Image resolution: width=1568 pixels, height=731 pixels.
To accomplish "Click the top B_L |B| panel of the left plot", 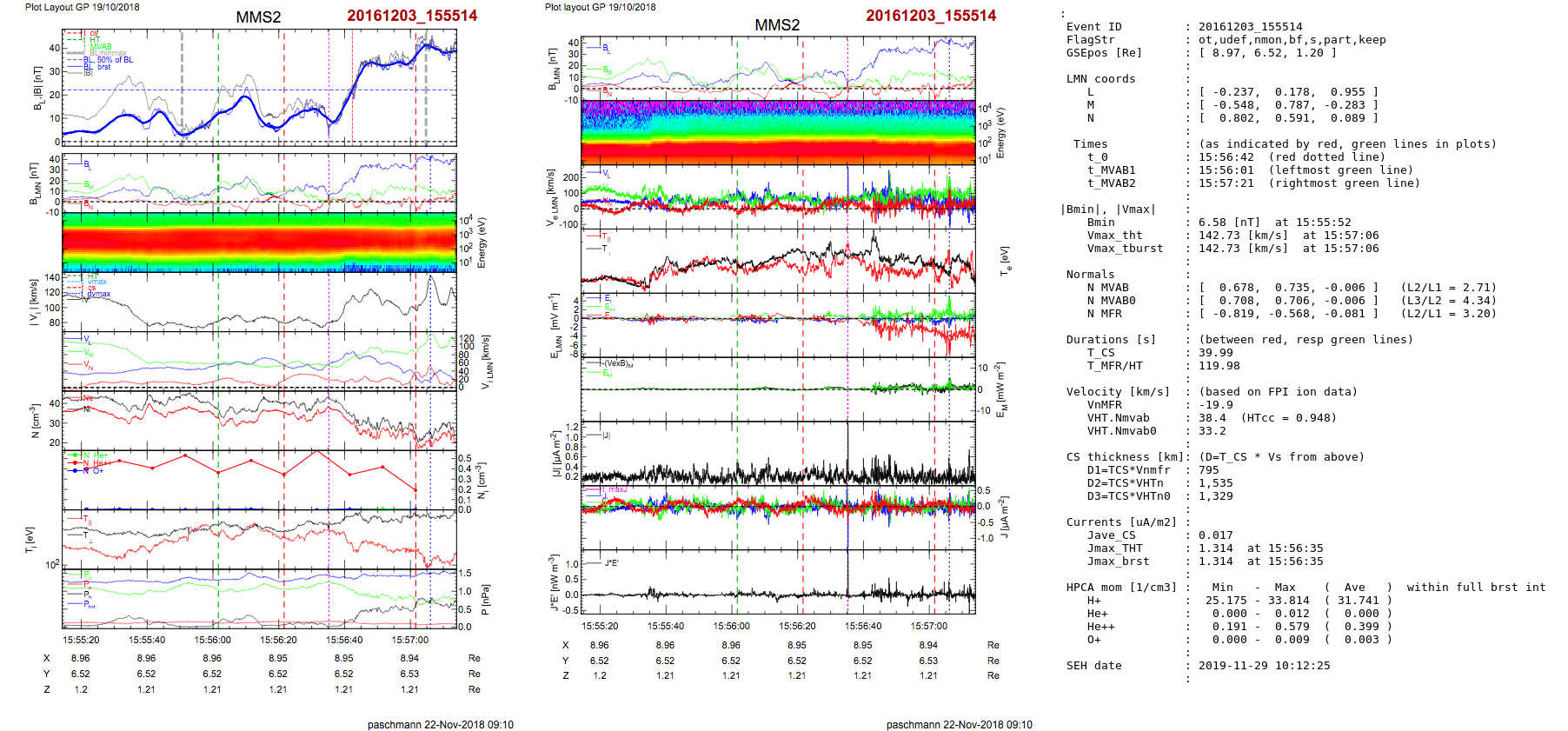I will [259, 87].
